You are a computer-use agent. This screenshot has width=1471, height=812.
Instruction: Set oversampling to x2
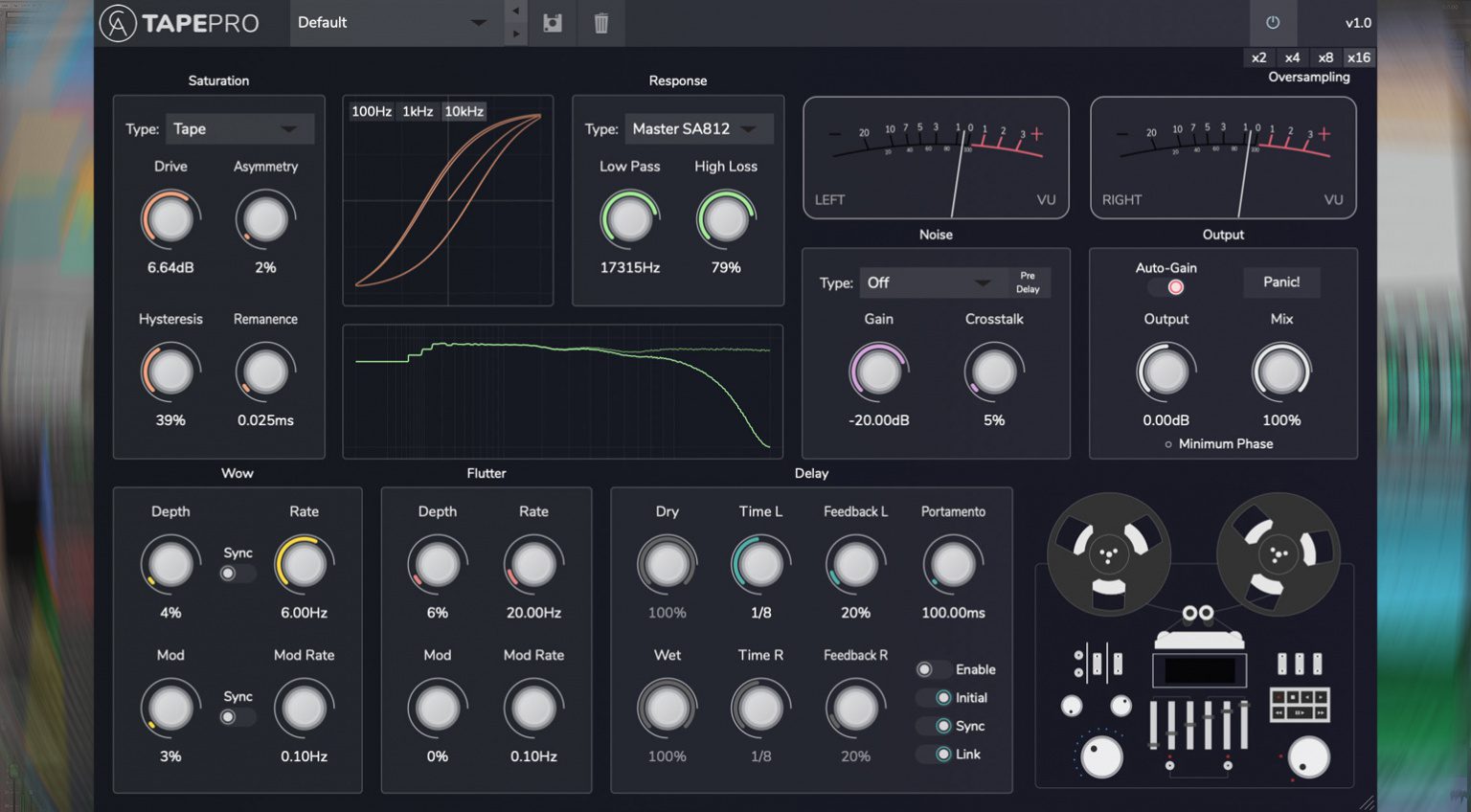[1258, 57]
